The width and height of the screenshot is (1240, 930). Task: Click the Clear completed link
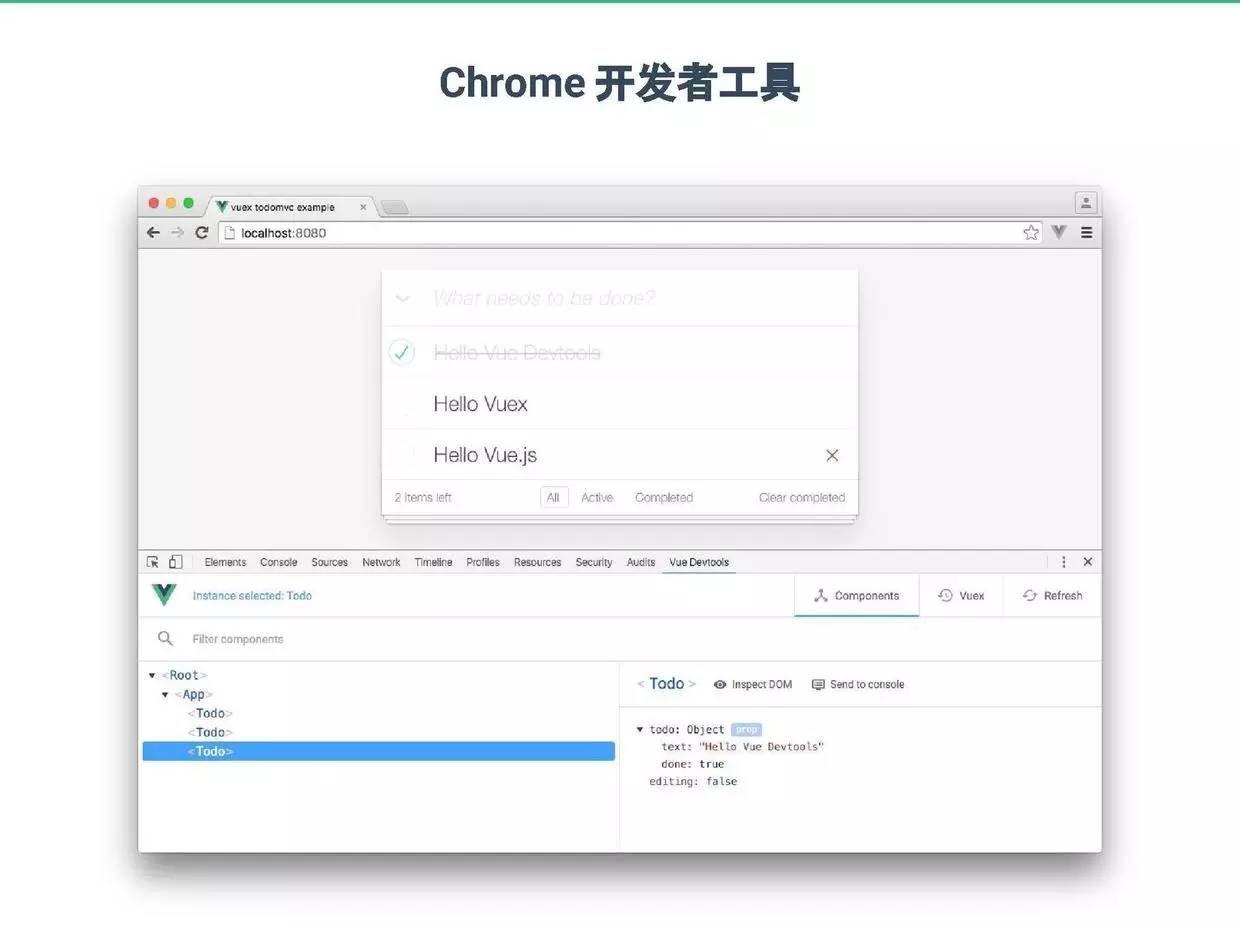pyautogui.click(x=801, y=497)
